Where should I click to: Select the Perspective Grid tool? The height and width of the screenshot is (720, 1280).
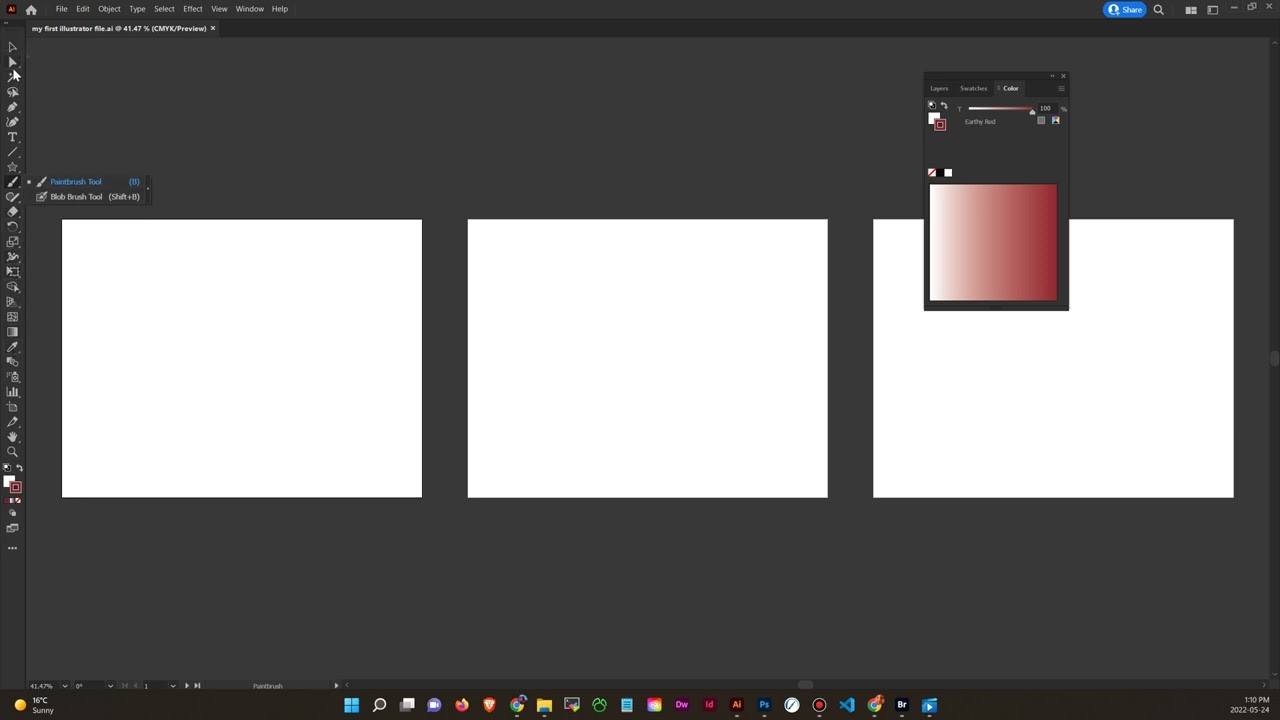[12, 302]
